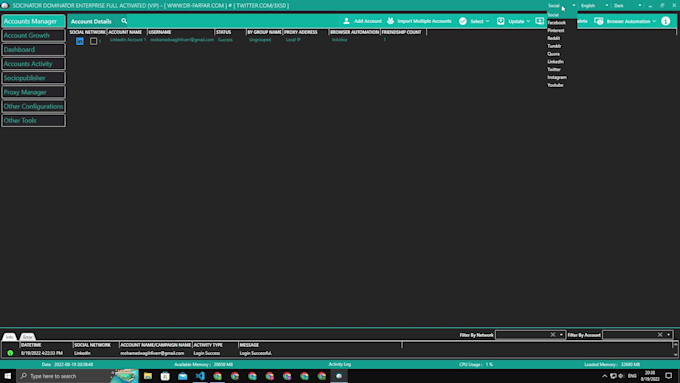Open the English language dropdown

click(595, 6)
